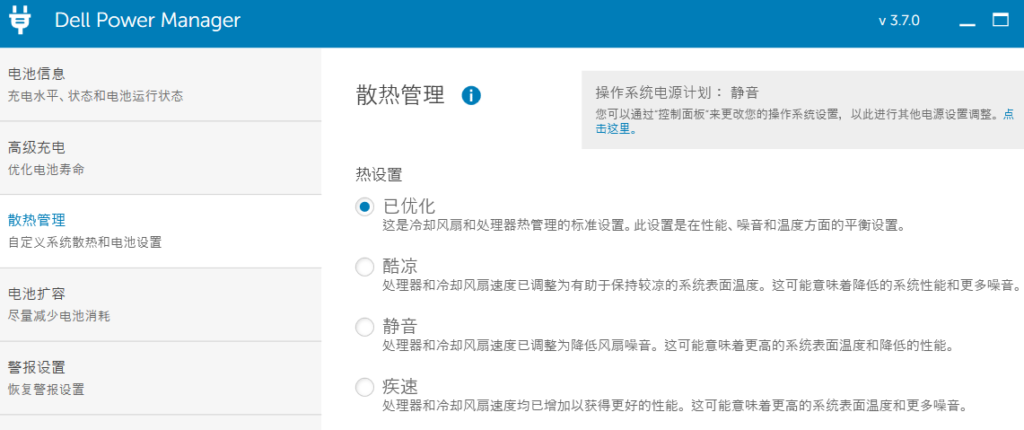Open the 警报设置 sidebar section

pos(161,378)
